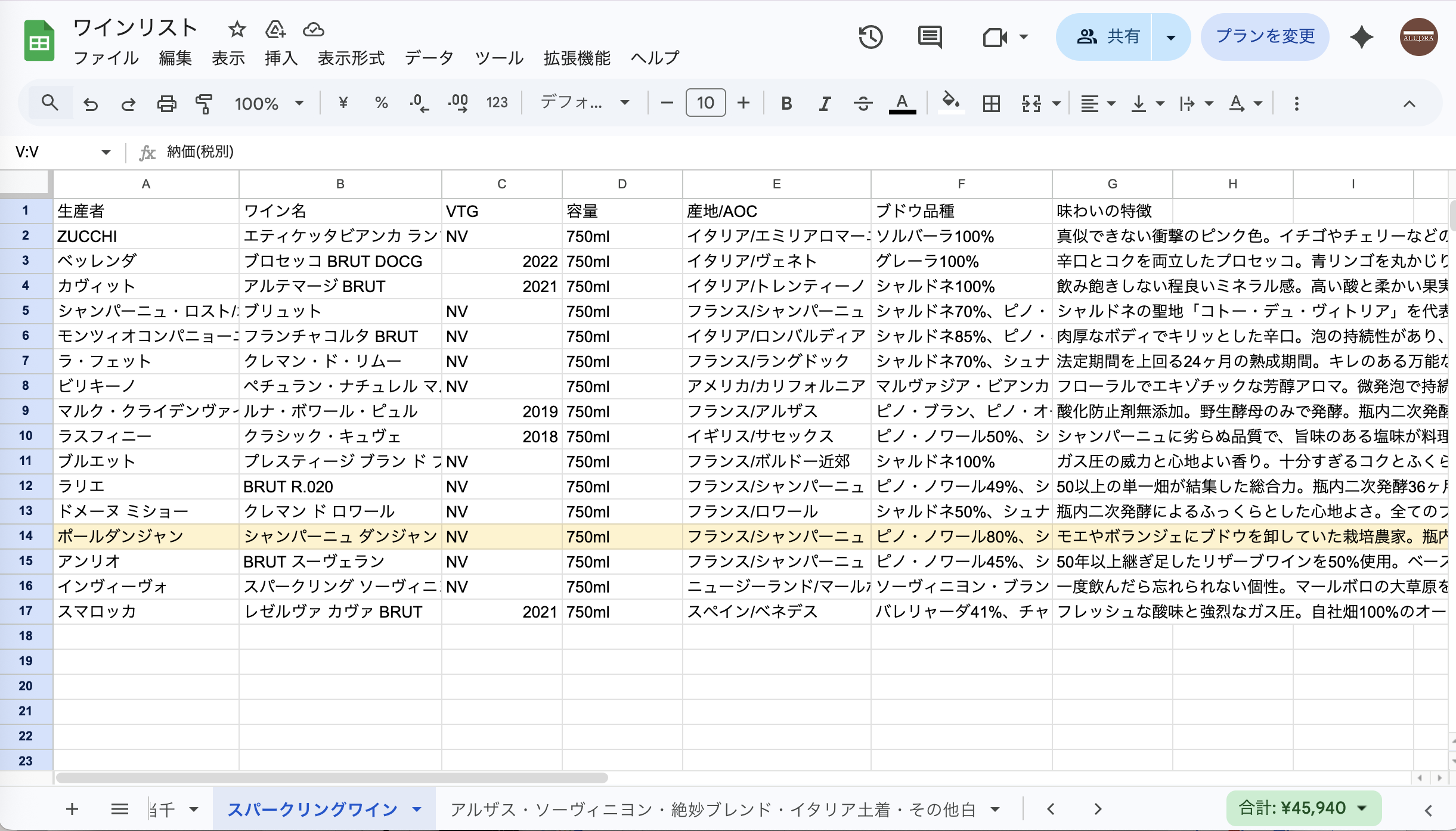Decrease decimal places

point(419,103)
